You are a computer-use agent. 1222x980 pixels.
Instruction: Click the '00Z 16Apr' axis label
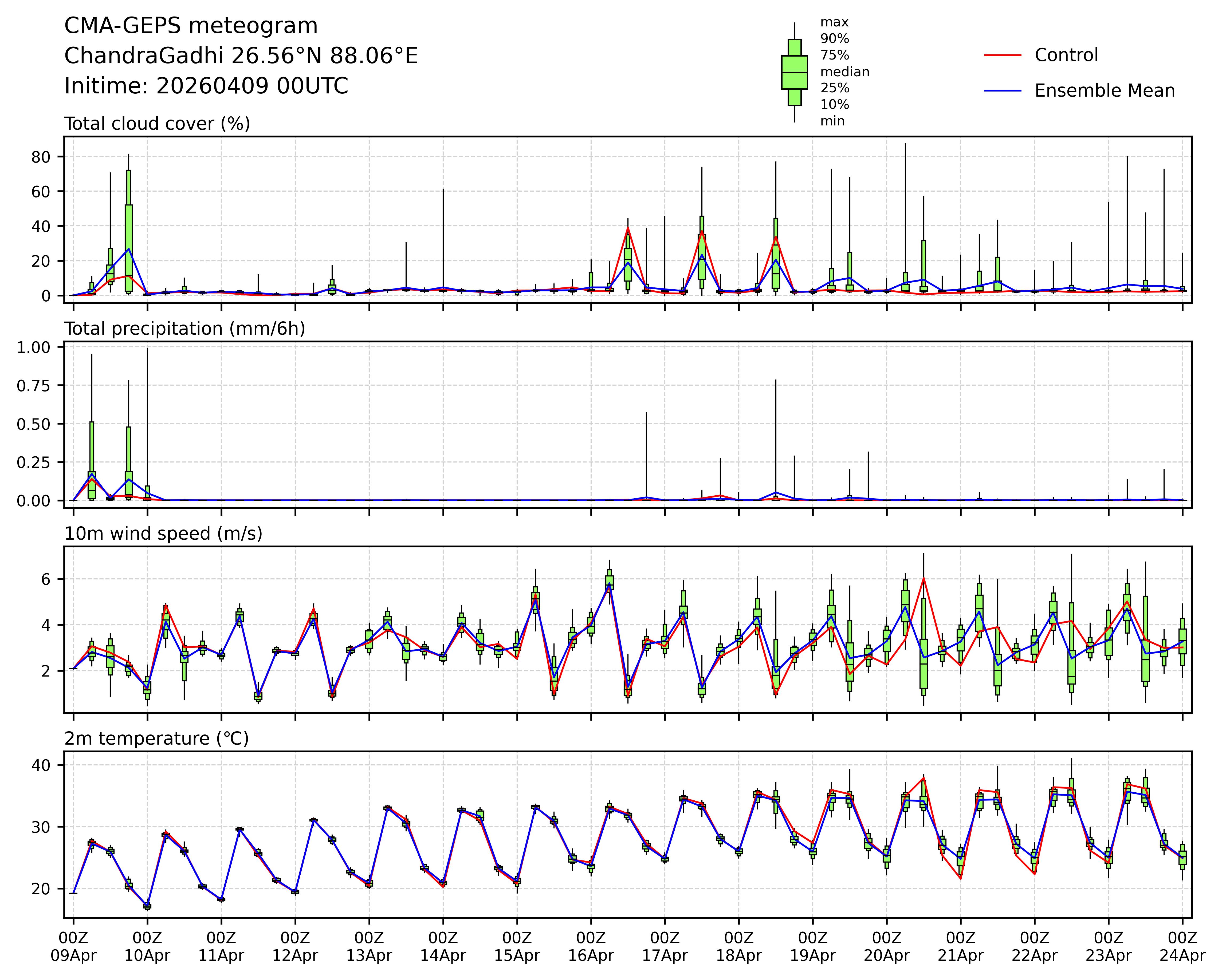(591, 947)
